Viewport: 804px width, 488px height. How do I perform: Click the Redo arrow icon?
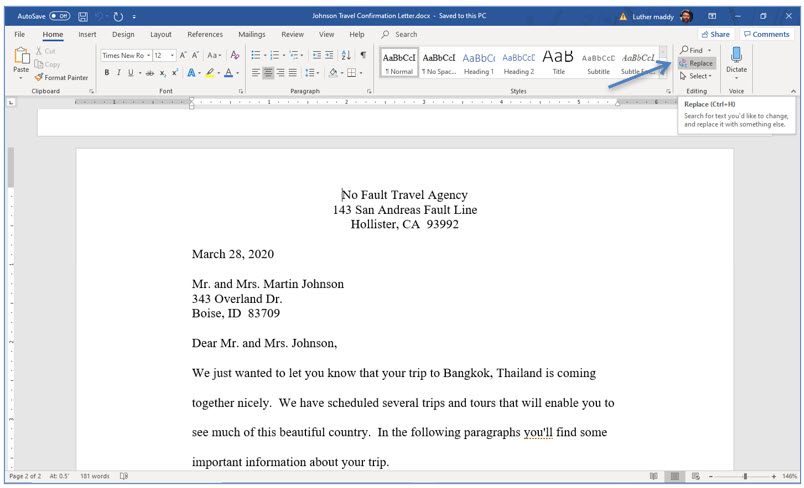click(118, 16)
